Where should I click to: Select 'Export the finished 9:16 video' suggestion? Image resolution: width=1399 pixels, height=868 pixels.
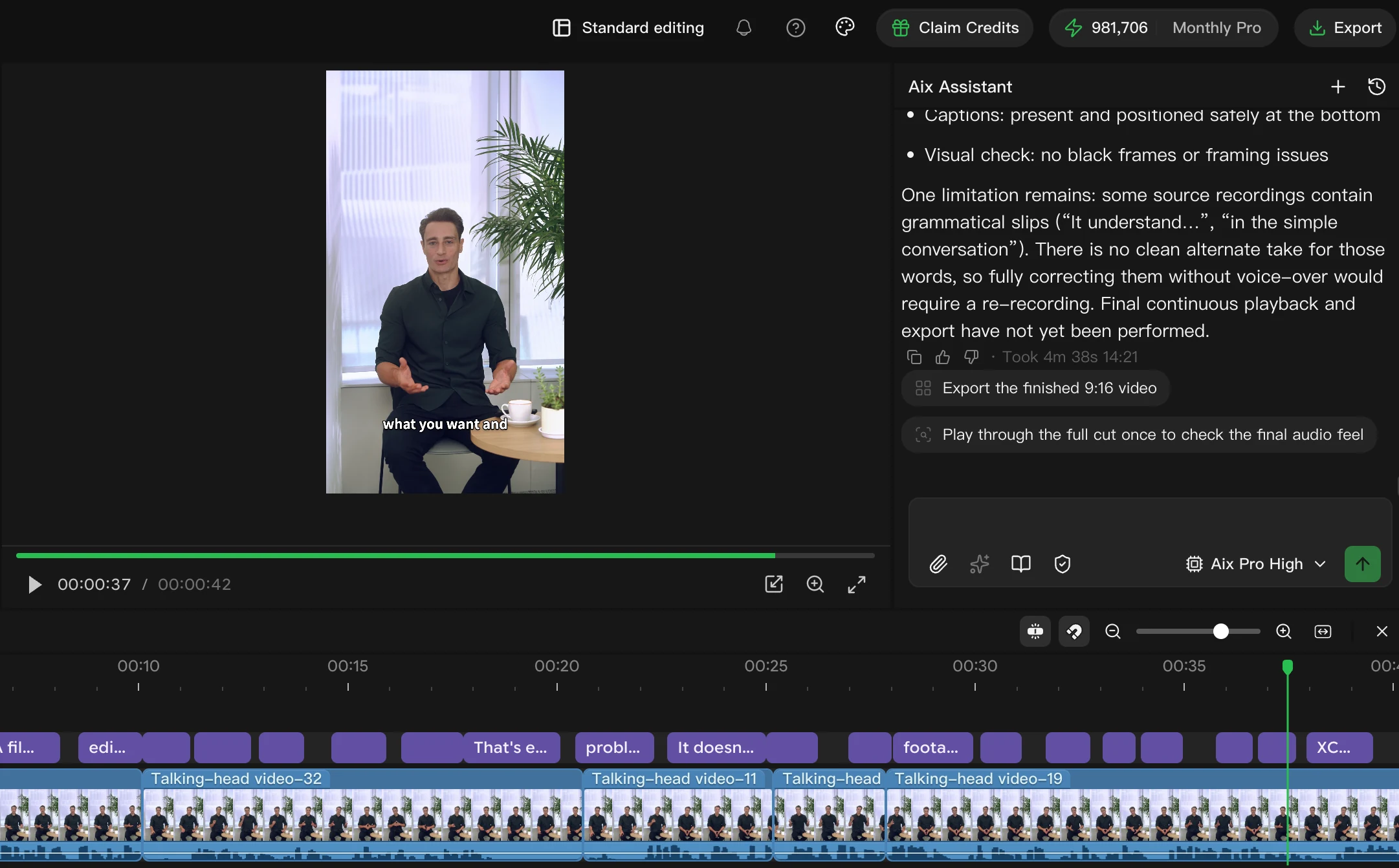[x=1035, y=388]
